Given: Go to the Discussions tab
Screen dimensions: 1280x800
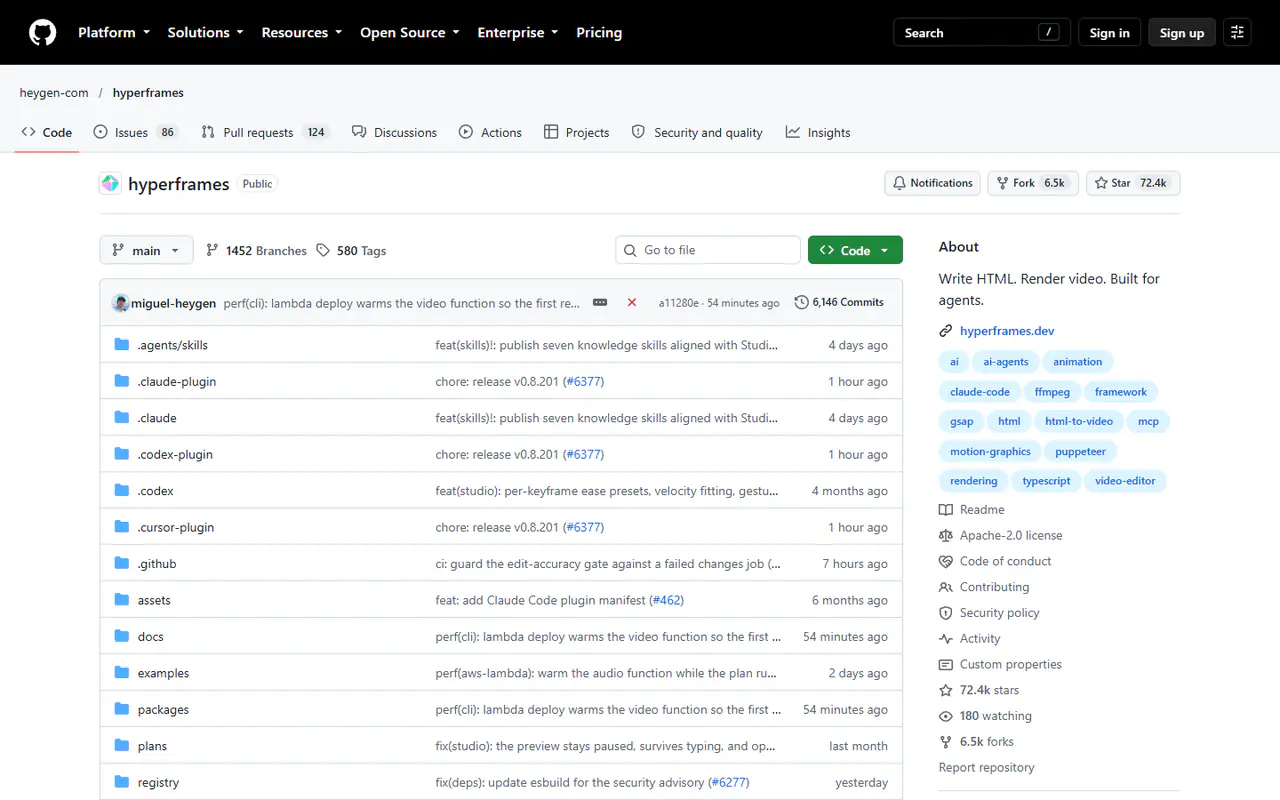Looking at the screenshot, I should [x=394, y=132].
